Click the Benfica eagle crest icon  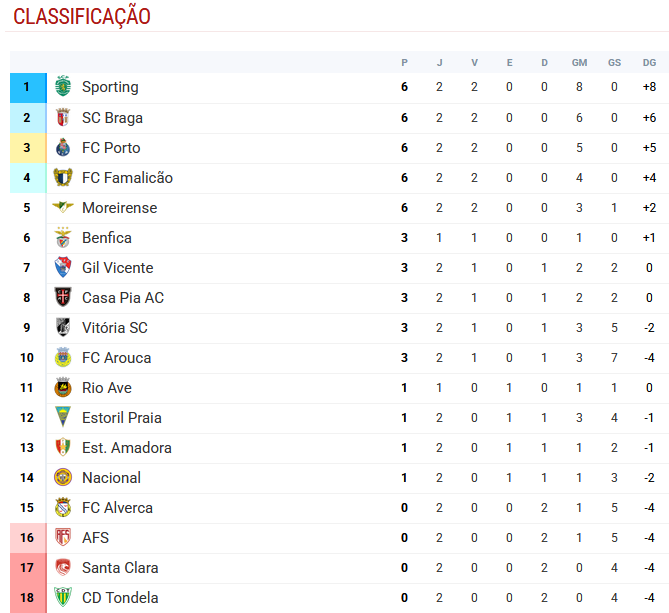click(63, 238)
